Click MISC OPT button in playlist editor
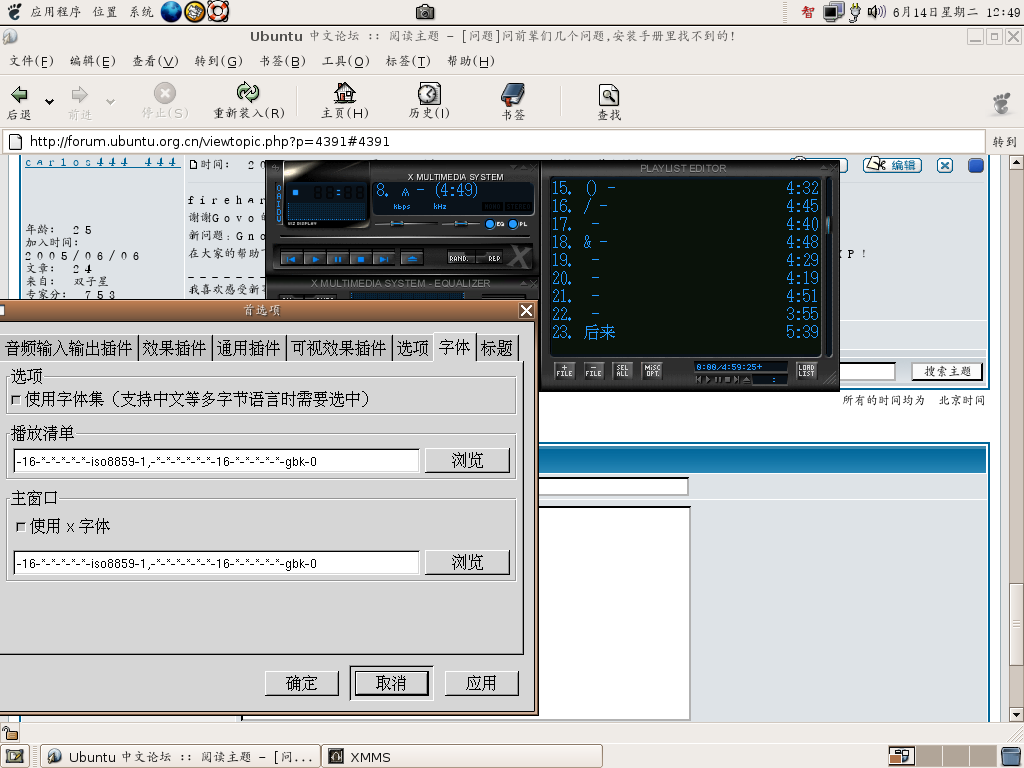 click(x=652, y=371)
